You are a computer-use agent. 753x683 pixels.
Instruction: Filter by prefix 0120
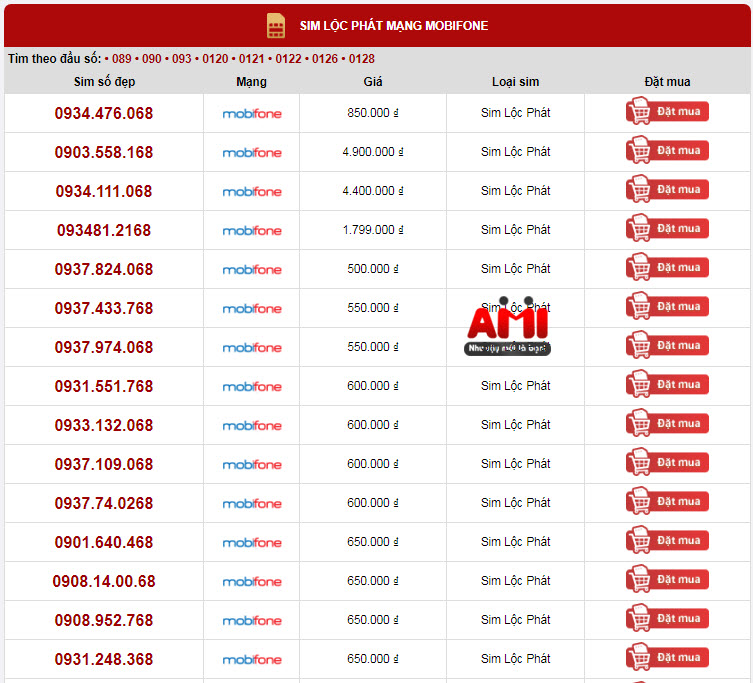[x=215, y=59]
